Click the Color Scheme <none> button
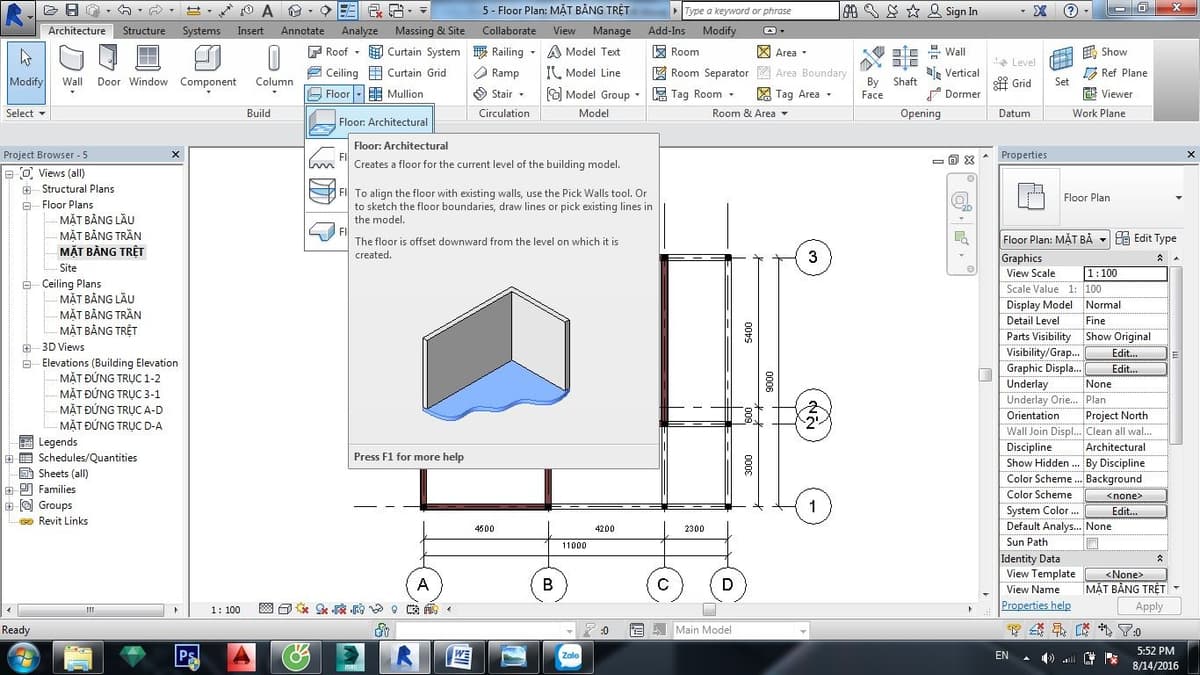1200x675 pixels. click(1125, 495)
